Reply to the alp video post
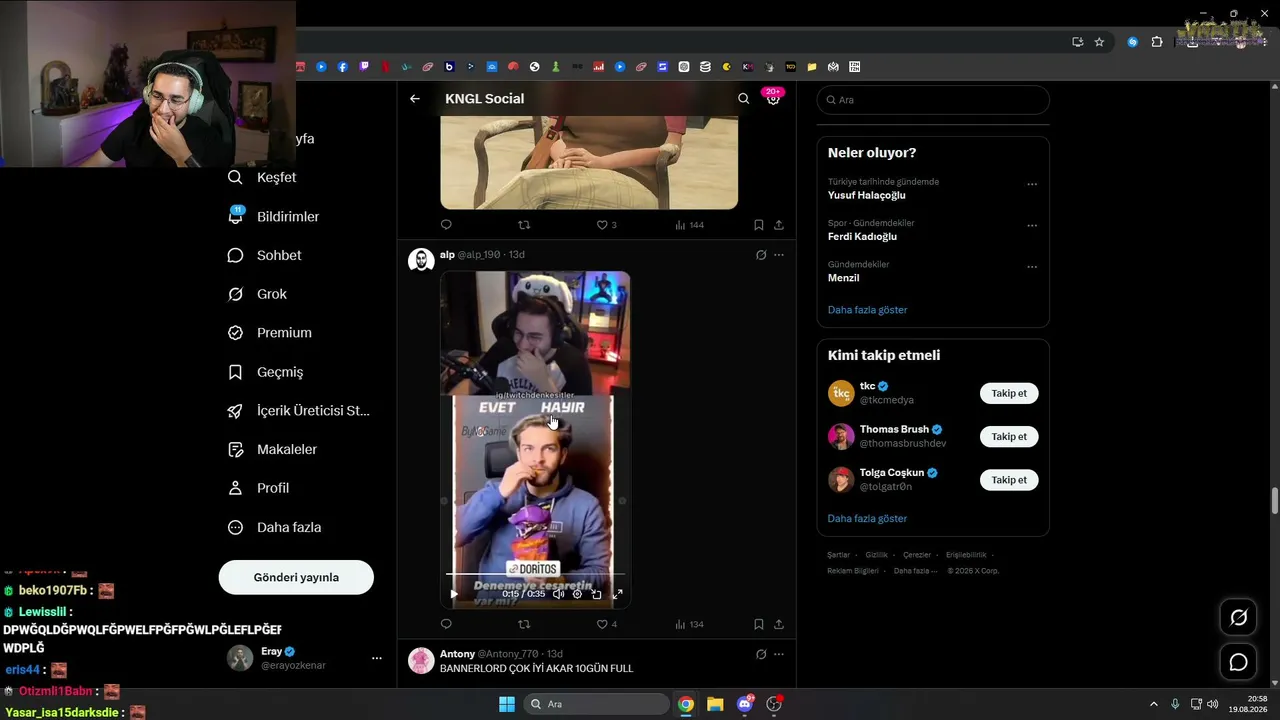Screen dimensions: 1280x720 [x=446, y=624]
